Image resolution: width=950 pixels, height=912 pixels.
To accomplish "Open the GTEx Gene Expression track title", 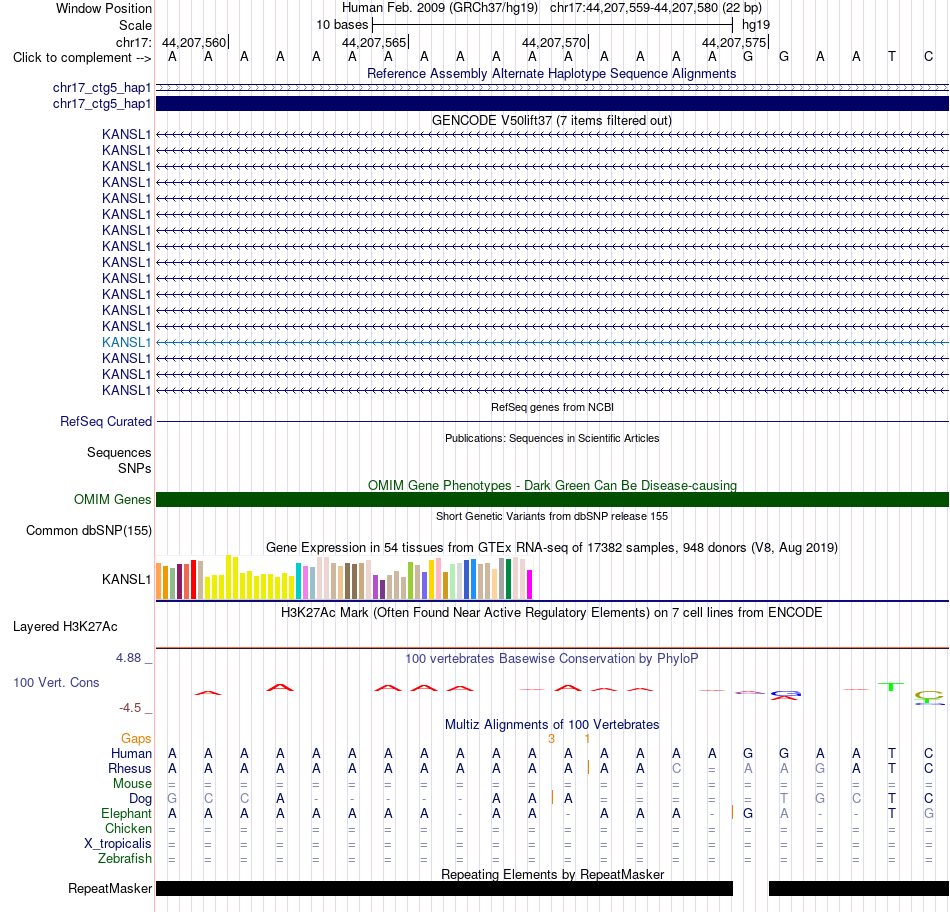I will 551,547.
